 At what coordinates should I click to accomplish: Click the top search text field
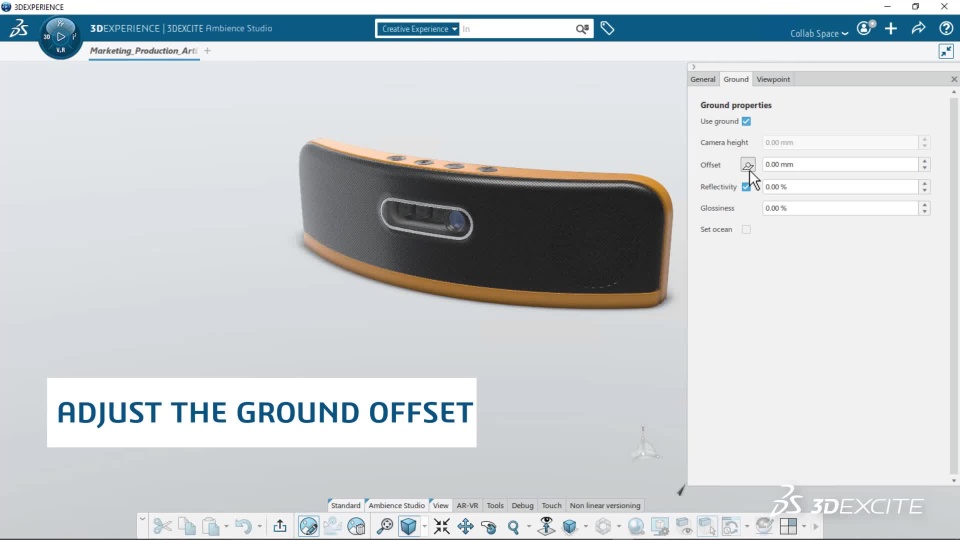(x=516, y=29)
